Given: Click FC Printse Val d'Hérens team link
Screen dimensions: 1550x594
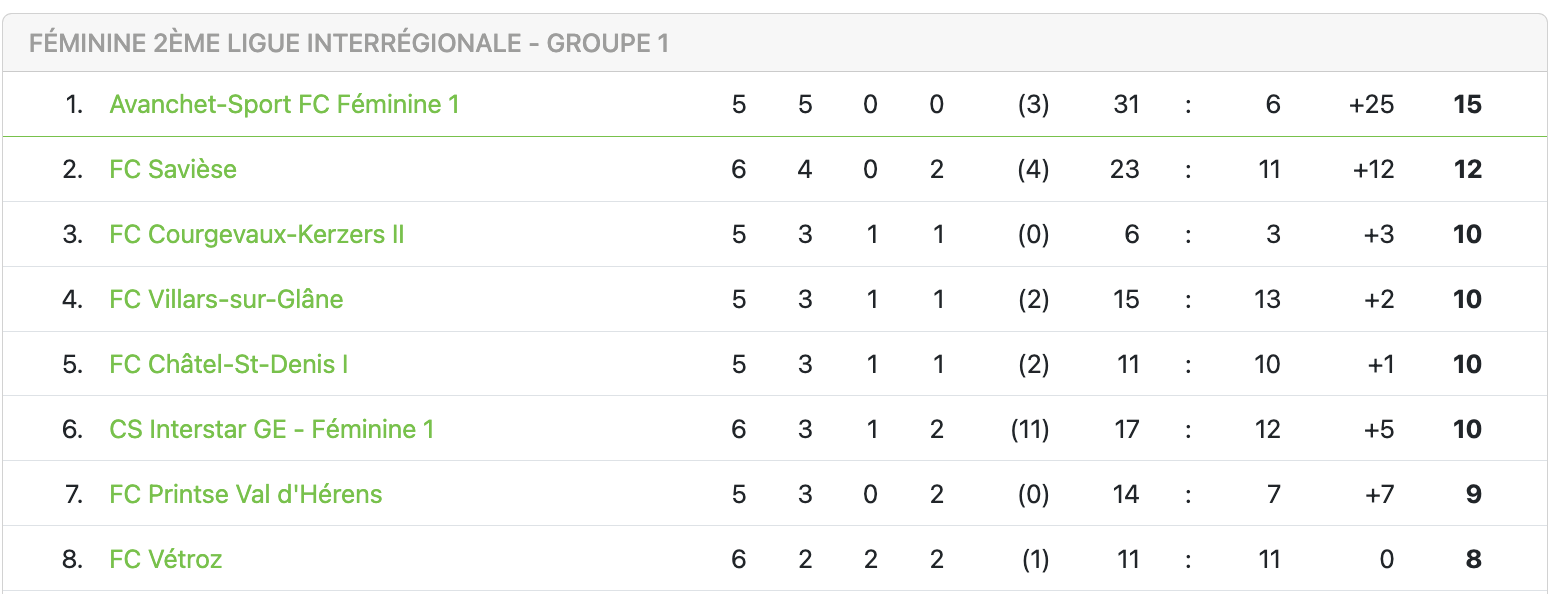Looking at the screenshot, I should pyautogui.click(x=246, y=494).
